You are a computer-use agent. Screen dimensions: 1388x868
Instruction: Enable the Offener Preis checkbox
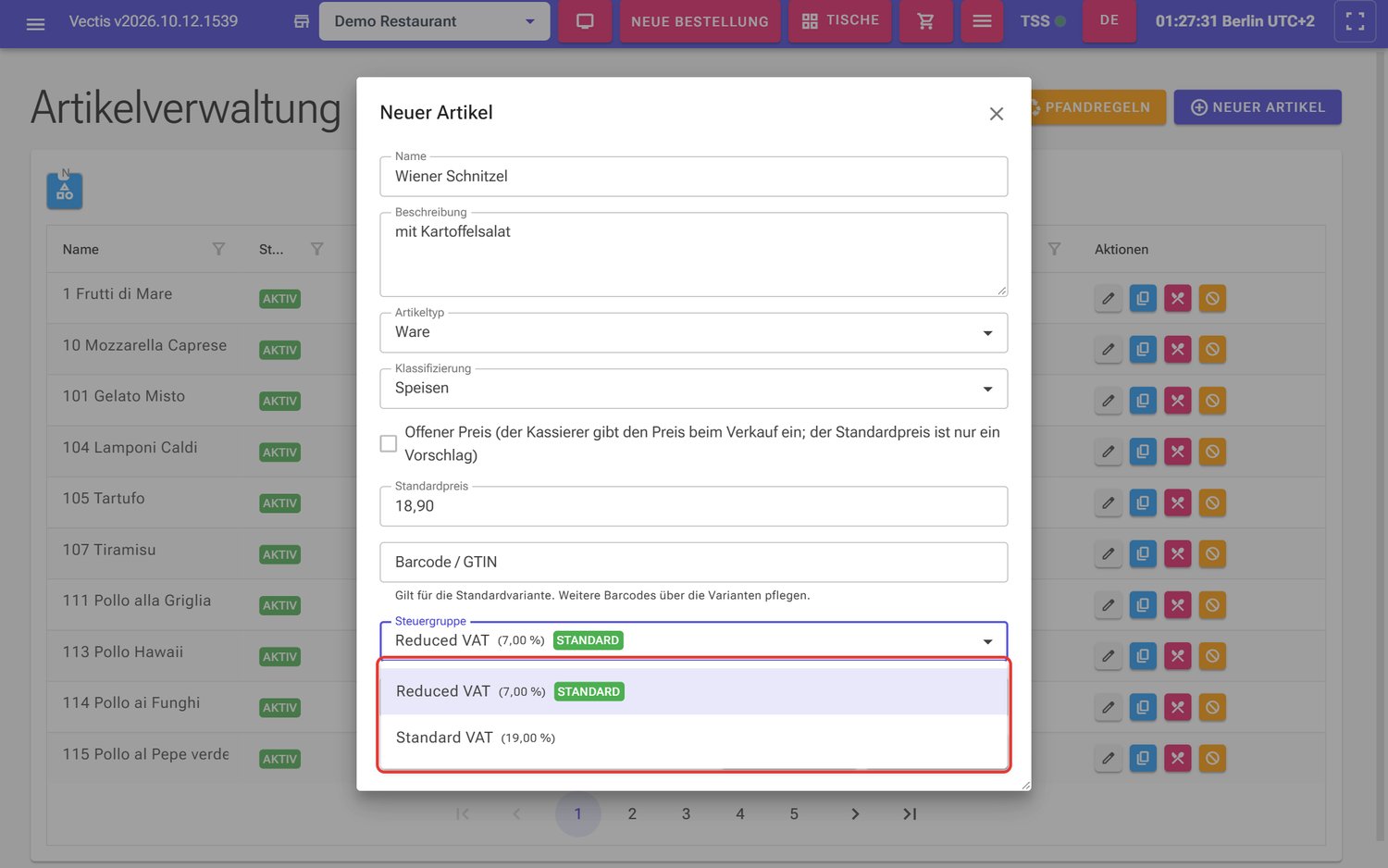pyautogui.click(x=389, y=443)
